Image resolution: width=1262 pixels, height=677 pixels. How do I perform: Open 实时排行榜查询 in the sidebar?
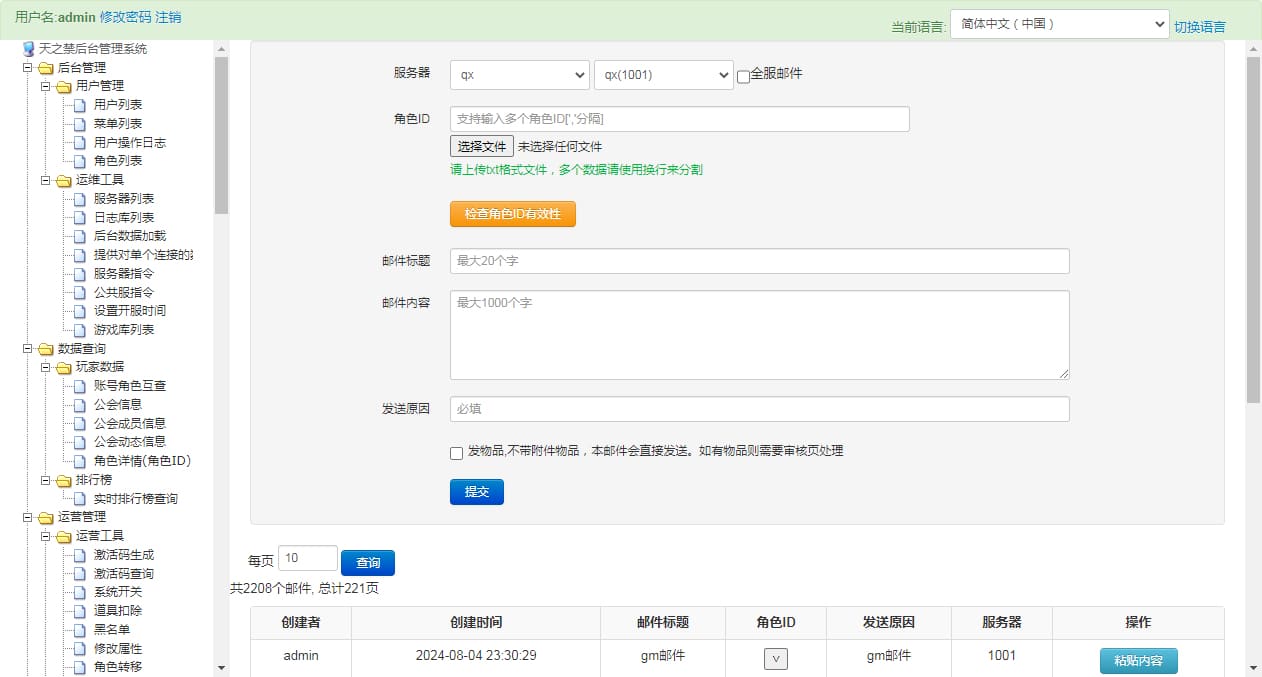pyautogui.click(x=135, y=498)
